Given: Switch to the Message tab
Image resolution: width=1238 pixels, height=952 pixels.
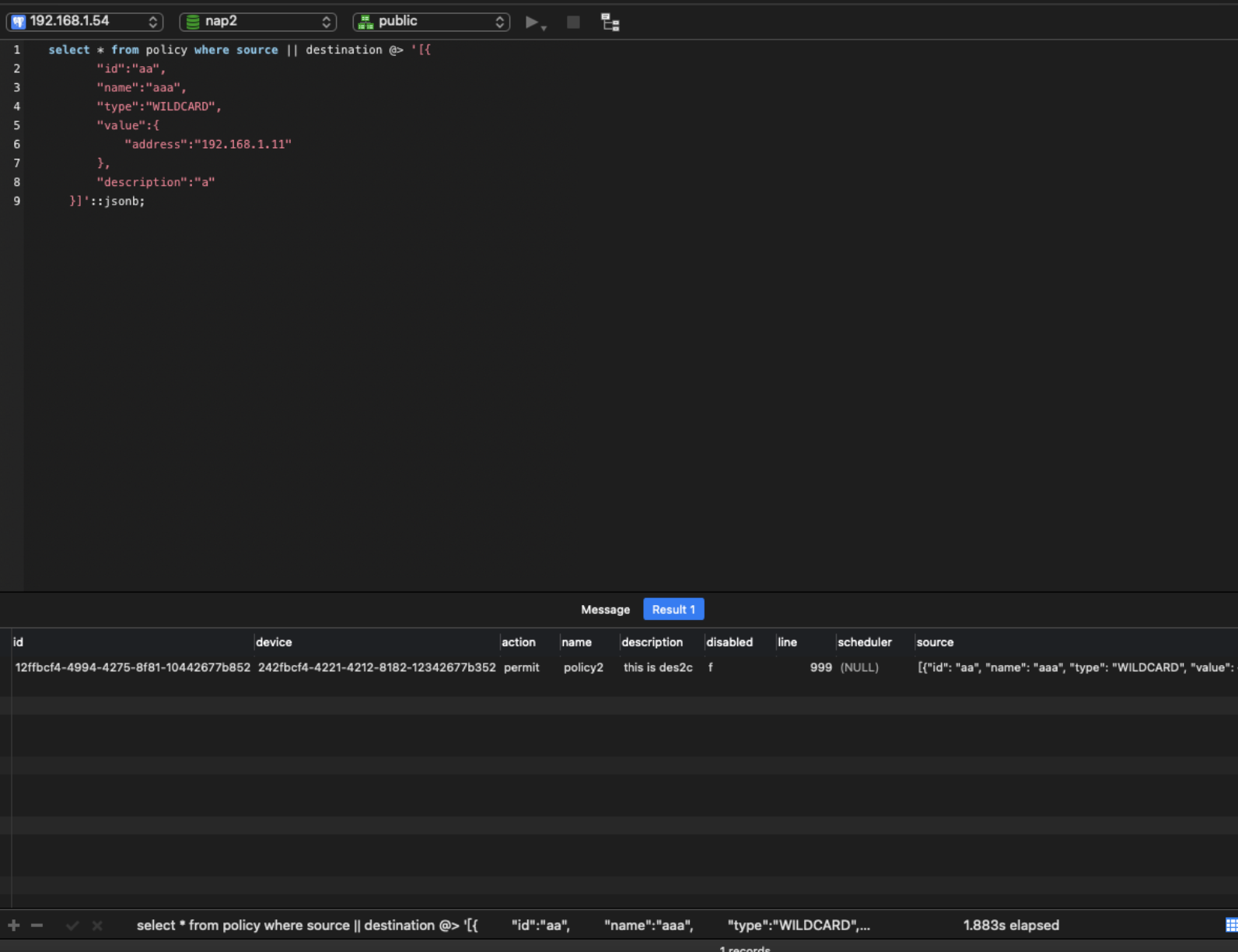Looking at the screenshot, I should pyautogui.click(x=605, y=610).
